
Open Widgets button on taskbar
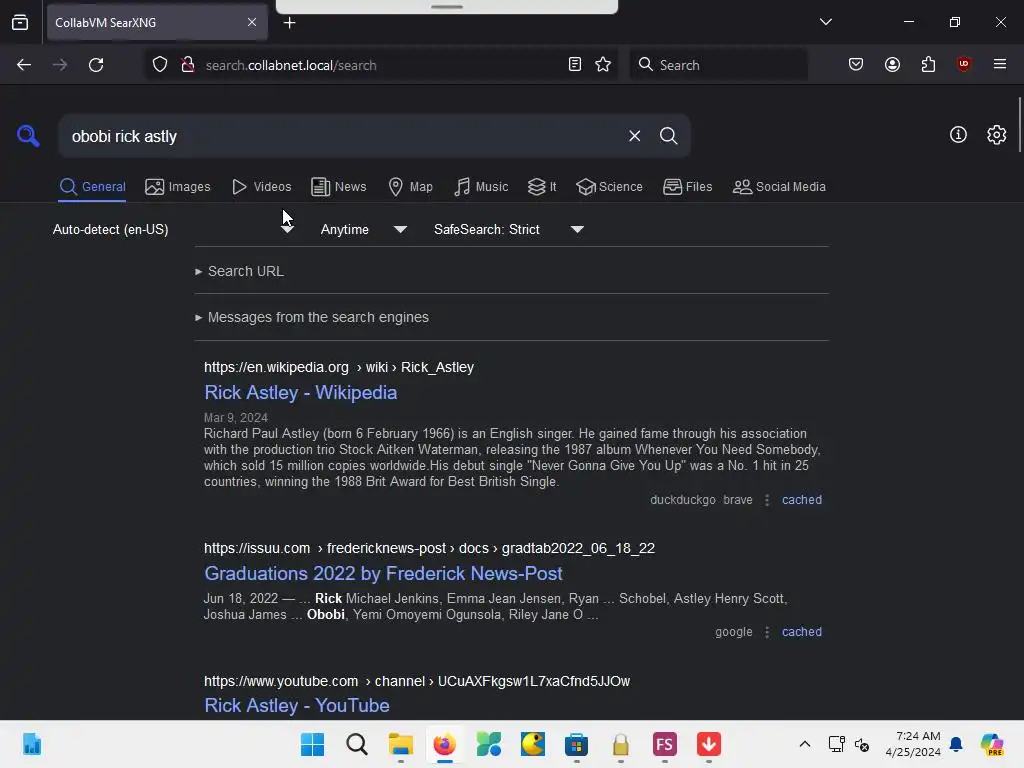tap(31, 744)
